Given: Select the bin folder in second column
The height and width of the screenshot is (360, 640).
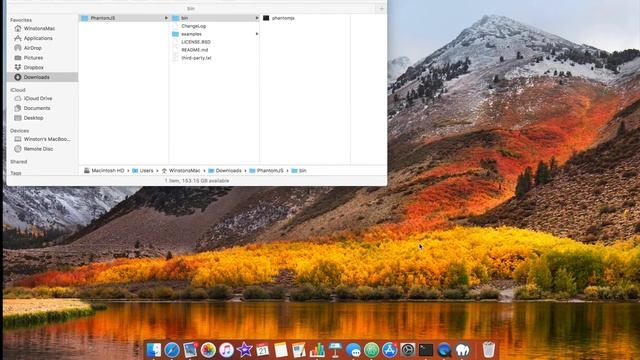Looking at the screenshot, I should pos(215,18).
